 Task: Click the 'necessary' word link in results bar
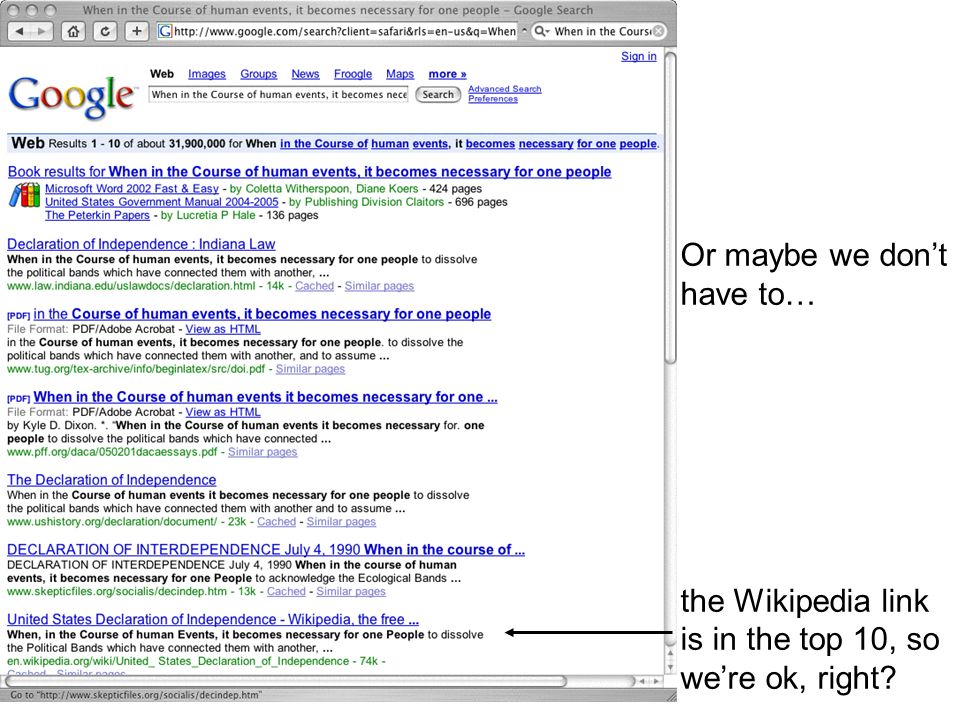coord(546,144)
